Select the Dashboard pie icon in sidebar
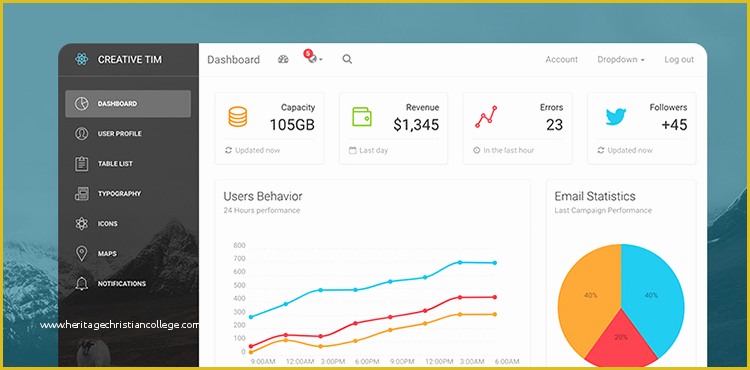This screenshot has width=750, height=370. click(82, 104)
